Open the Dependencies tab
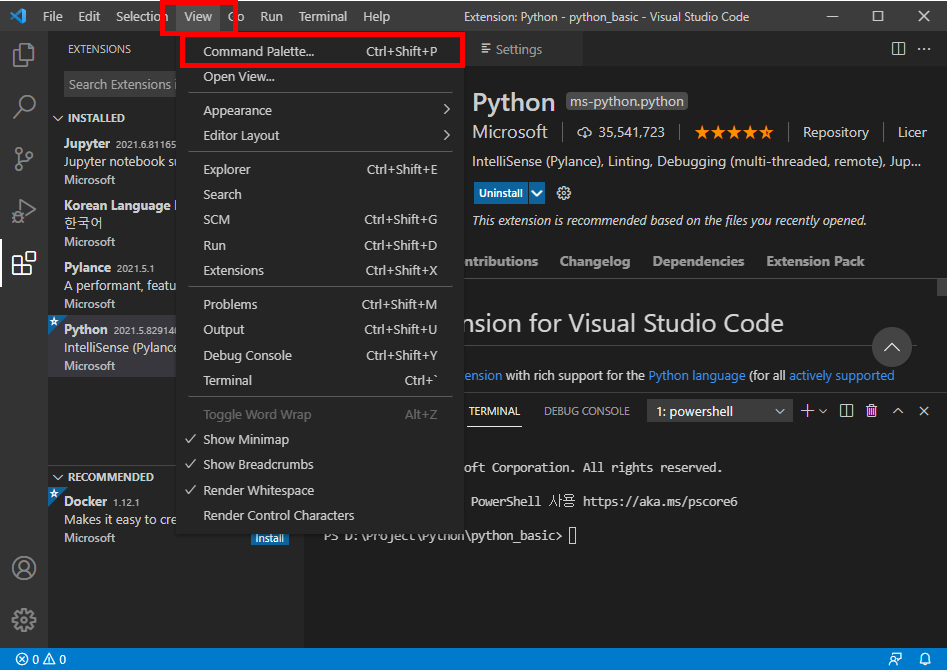Screen dimensions: 947x670 tap(698, 262)
